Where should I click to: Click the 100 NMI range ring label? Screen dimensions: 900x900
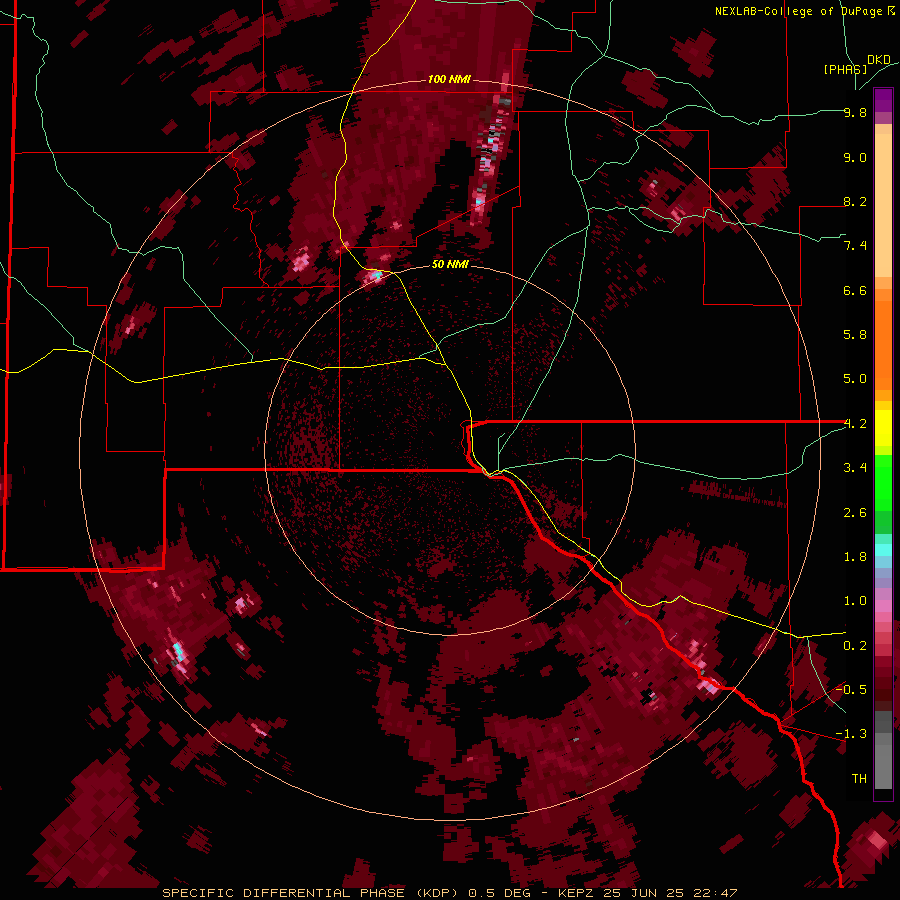pyautogui.click(x=449, y=79)
